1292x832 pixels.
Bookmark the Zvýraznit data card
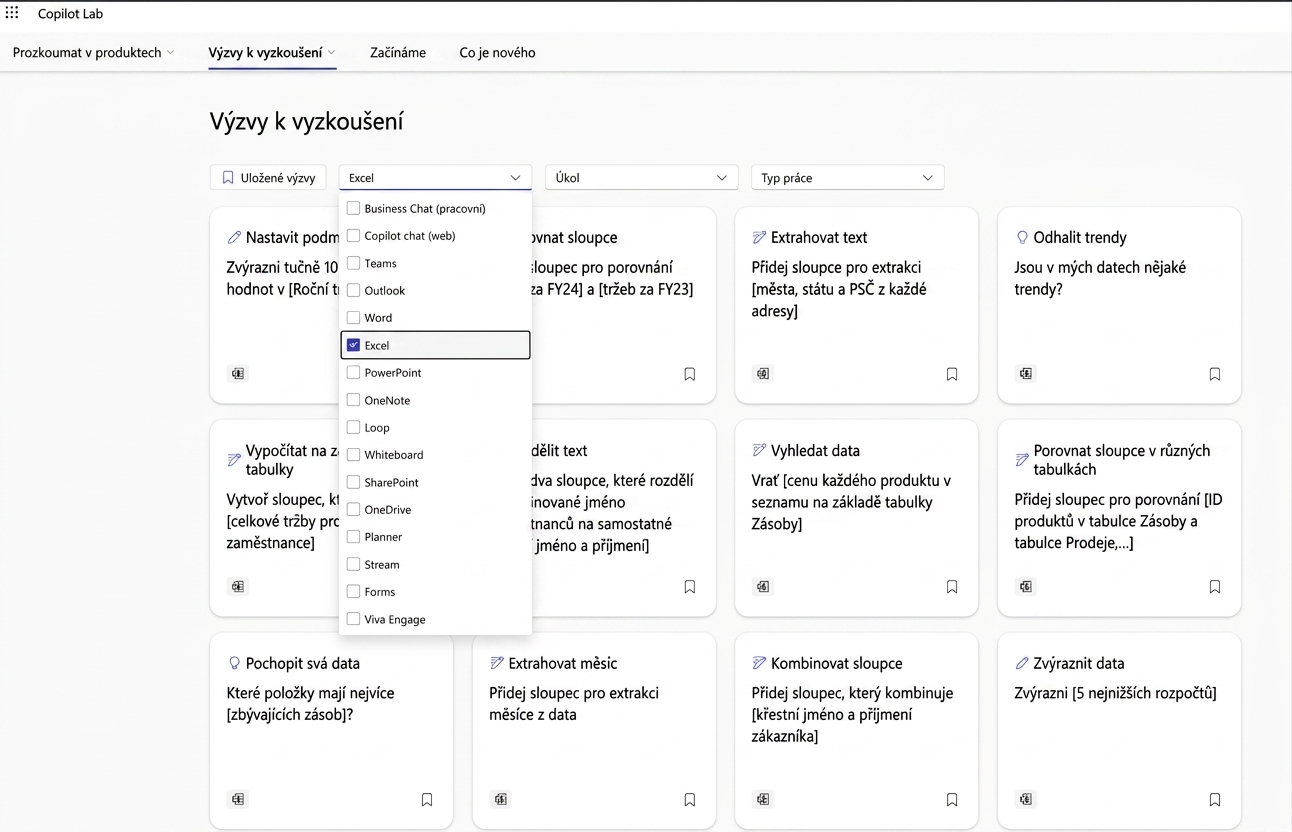(x=1215, y=800)
